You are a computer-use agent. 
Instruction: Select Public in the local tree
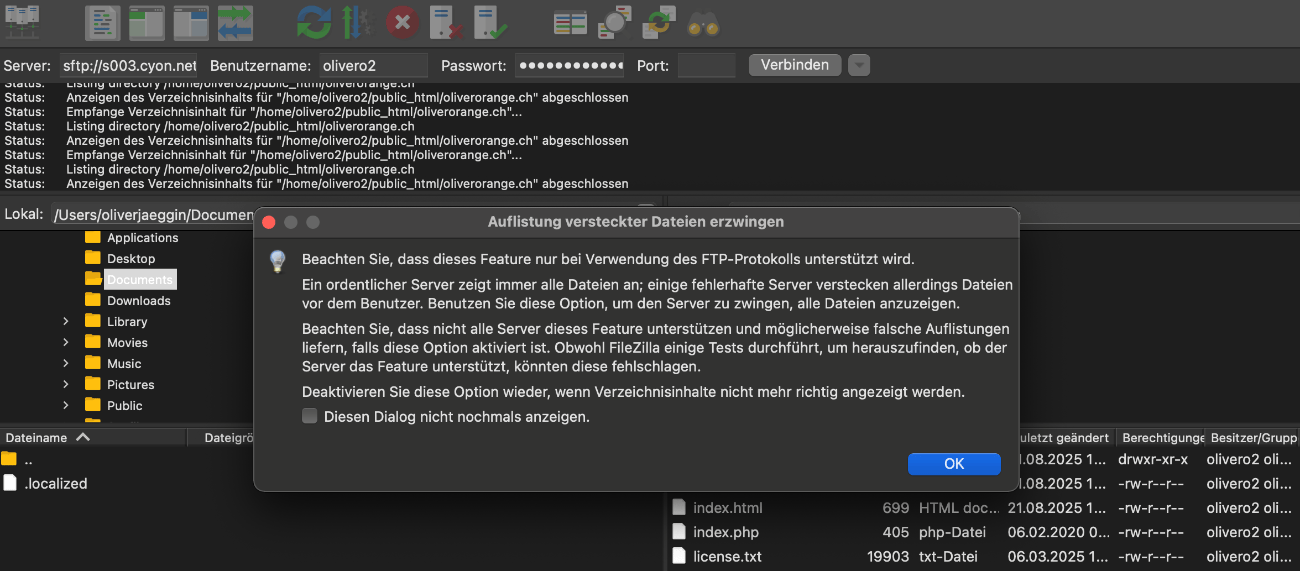125,405
